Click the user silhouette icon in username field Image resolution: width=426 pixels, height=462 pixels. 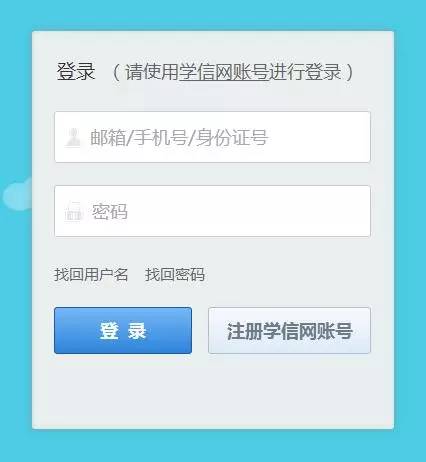(73, 137)
